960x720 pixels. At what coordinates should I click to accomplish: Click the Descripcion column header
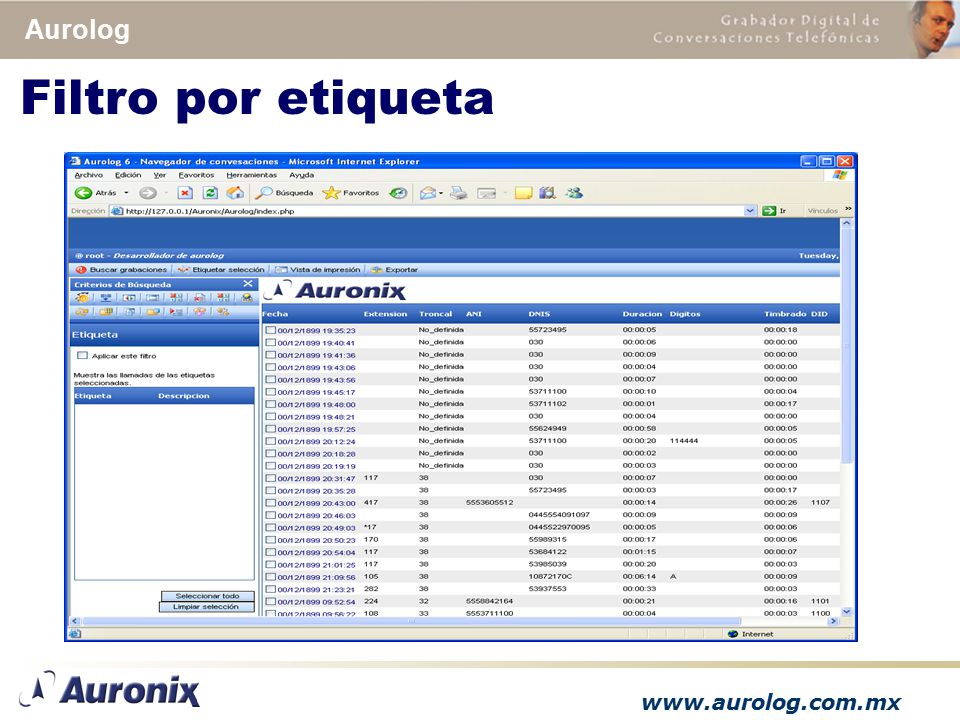pyautogui.click(x=184, y=396)
